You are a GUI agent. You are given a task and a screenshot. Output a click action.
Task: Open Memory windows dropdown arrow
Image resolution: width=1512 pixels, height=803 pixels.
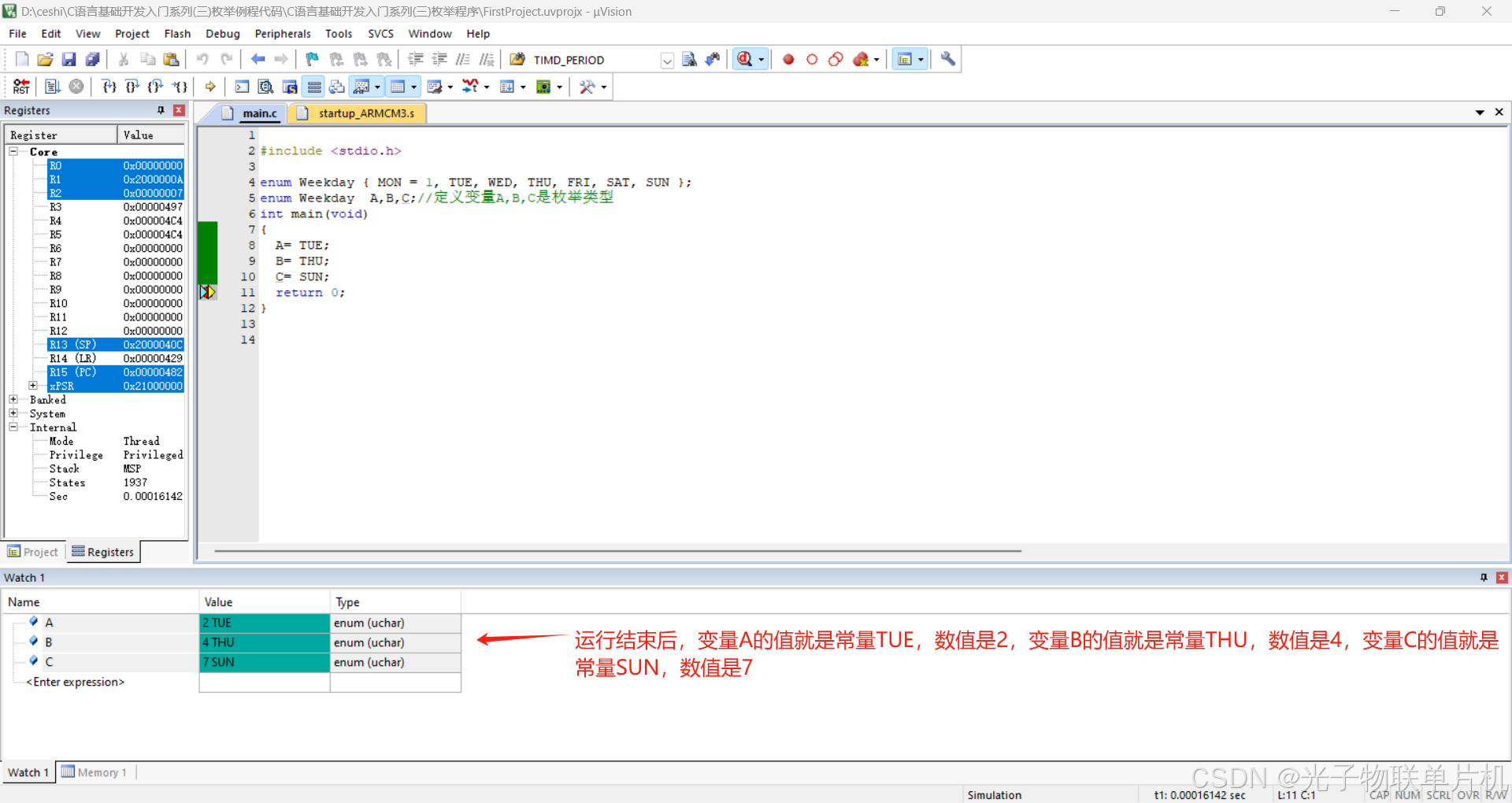(x=414, y=87)
